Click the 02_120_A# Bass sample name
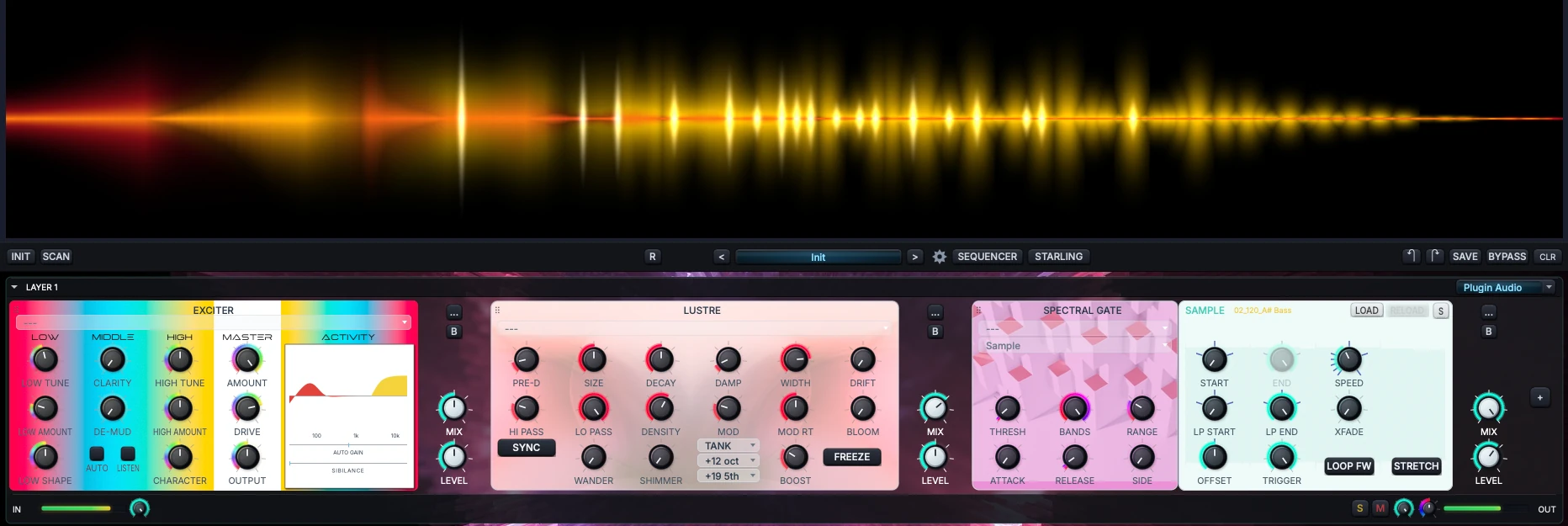1568x526 pixels. (x=1262, y=311)
